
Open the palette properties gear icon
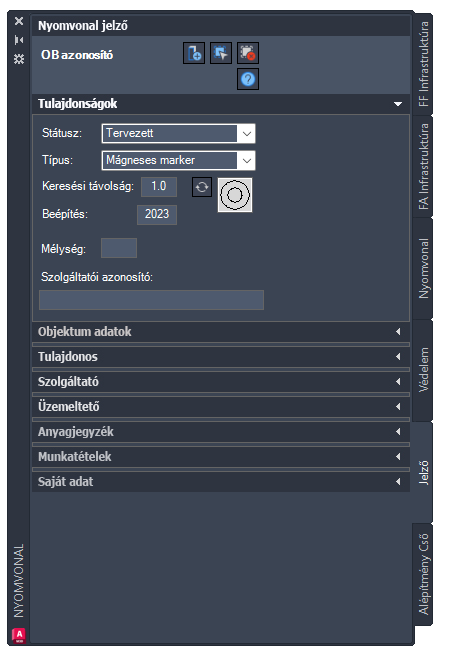coord(19,59)
